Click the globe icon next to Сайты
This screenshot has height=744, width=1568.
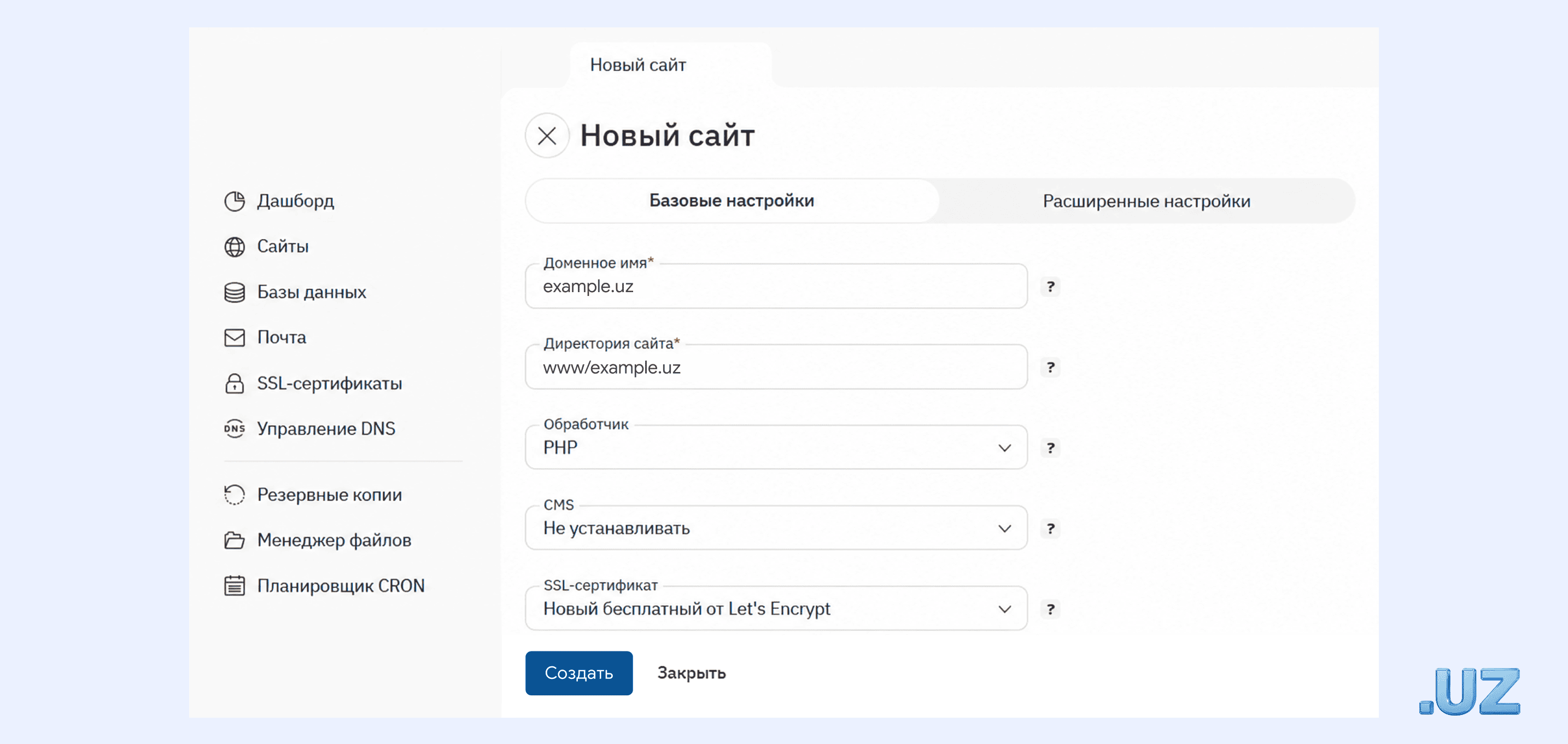coord(235,247)
